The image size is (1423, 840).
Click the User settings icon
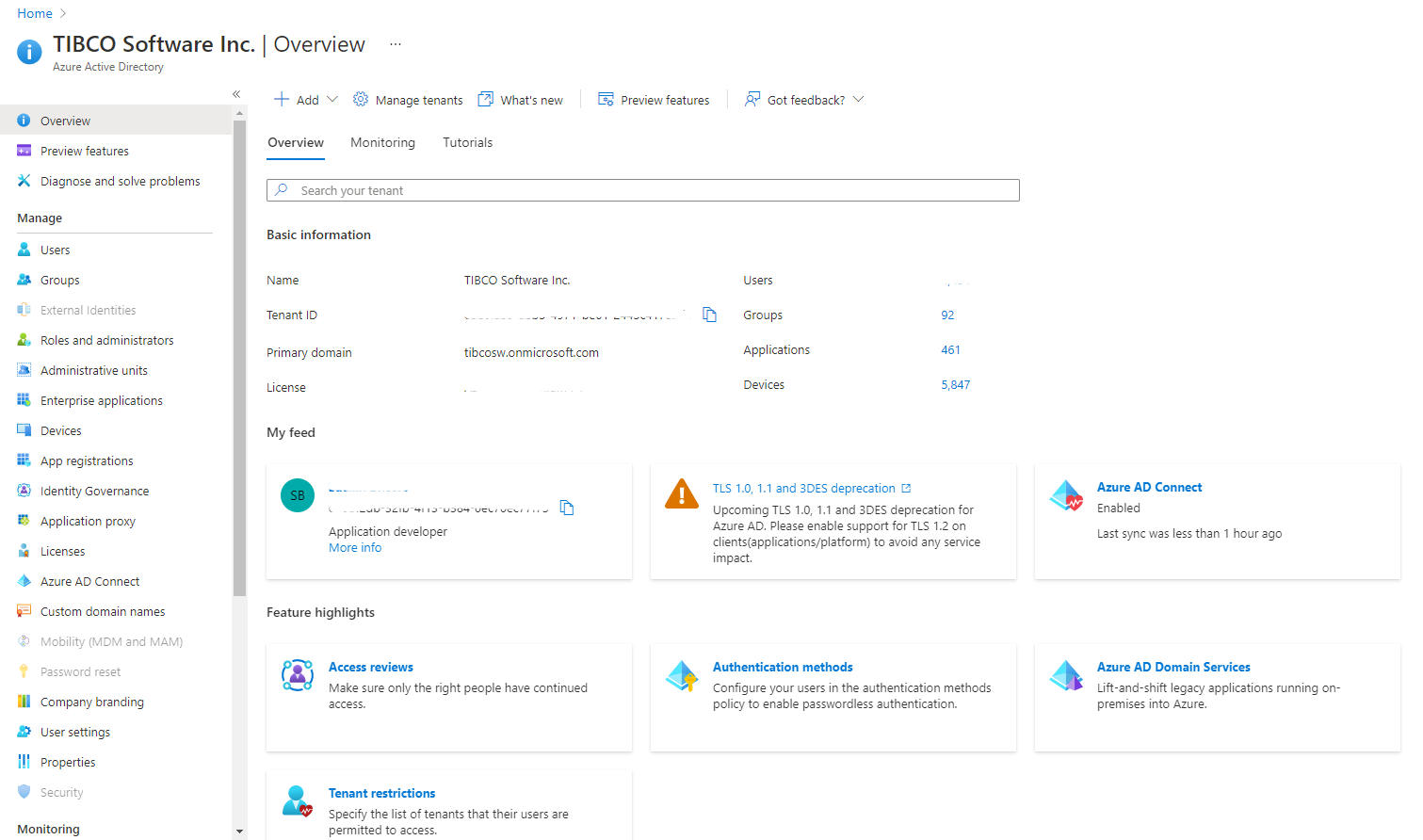coord(24,732)
